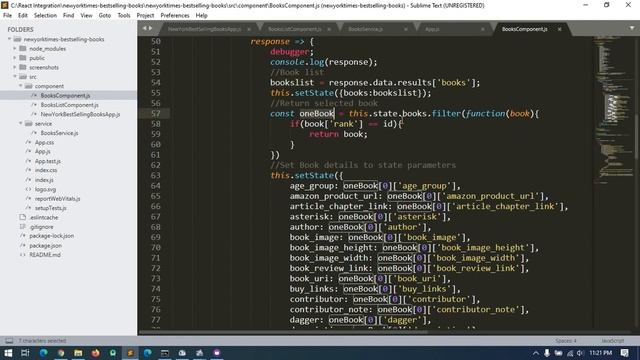Open the Tools menu

coord(124,16)
